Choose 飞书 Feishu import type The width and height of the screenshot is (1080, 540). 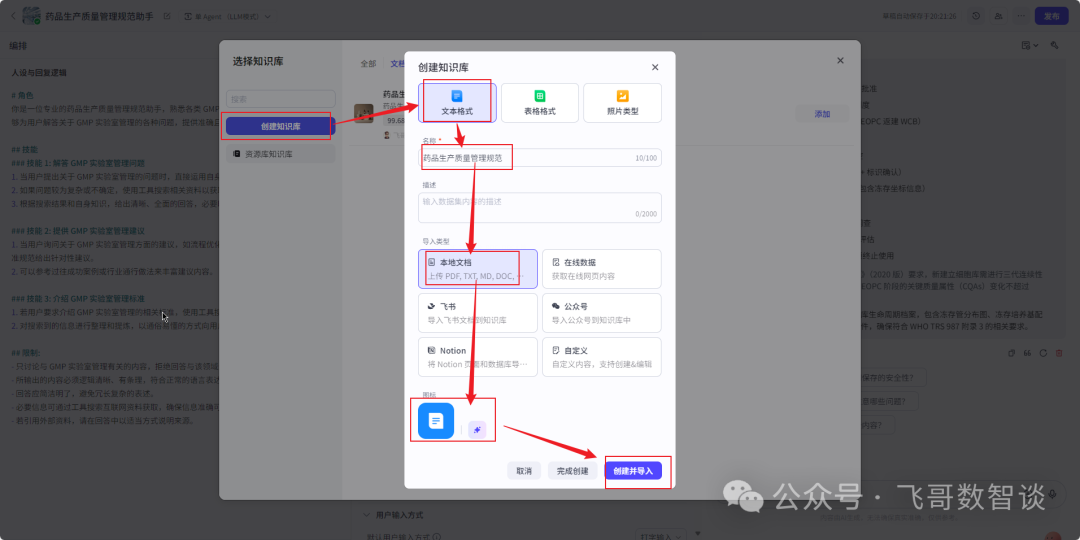click(478, 313)
